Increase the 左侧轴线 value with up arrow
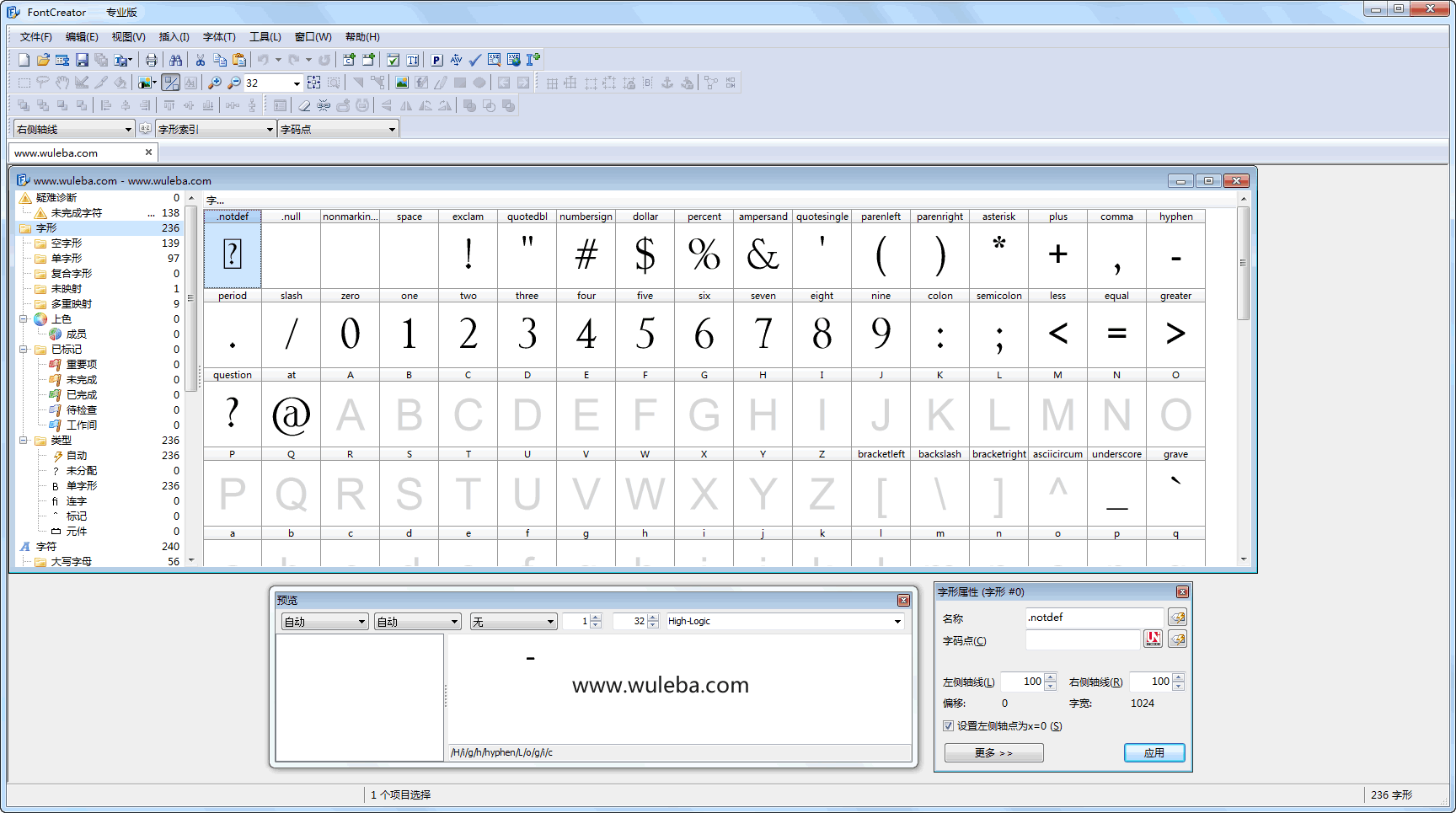The height and width of the screenshot is (813, 1456). [x=1050, y=677]
